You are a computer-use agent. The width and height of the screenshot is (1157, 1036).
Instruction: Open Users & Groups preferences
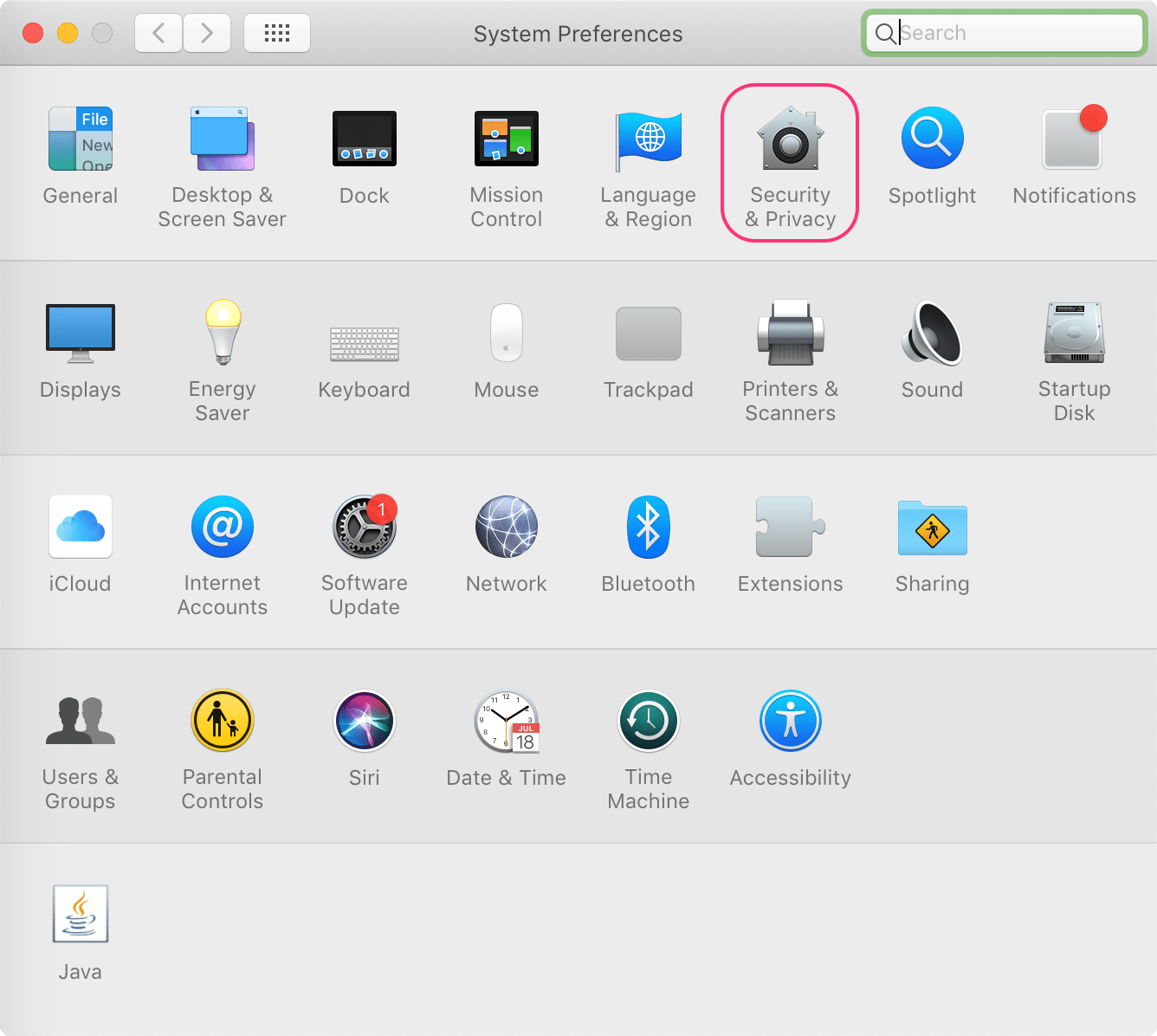[x=81, y=722]
